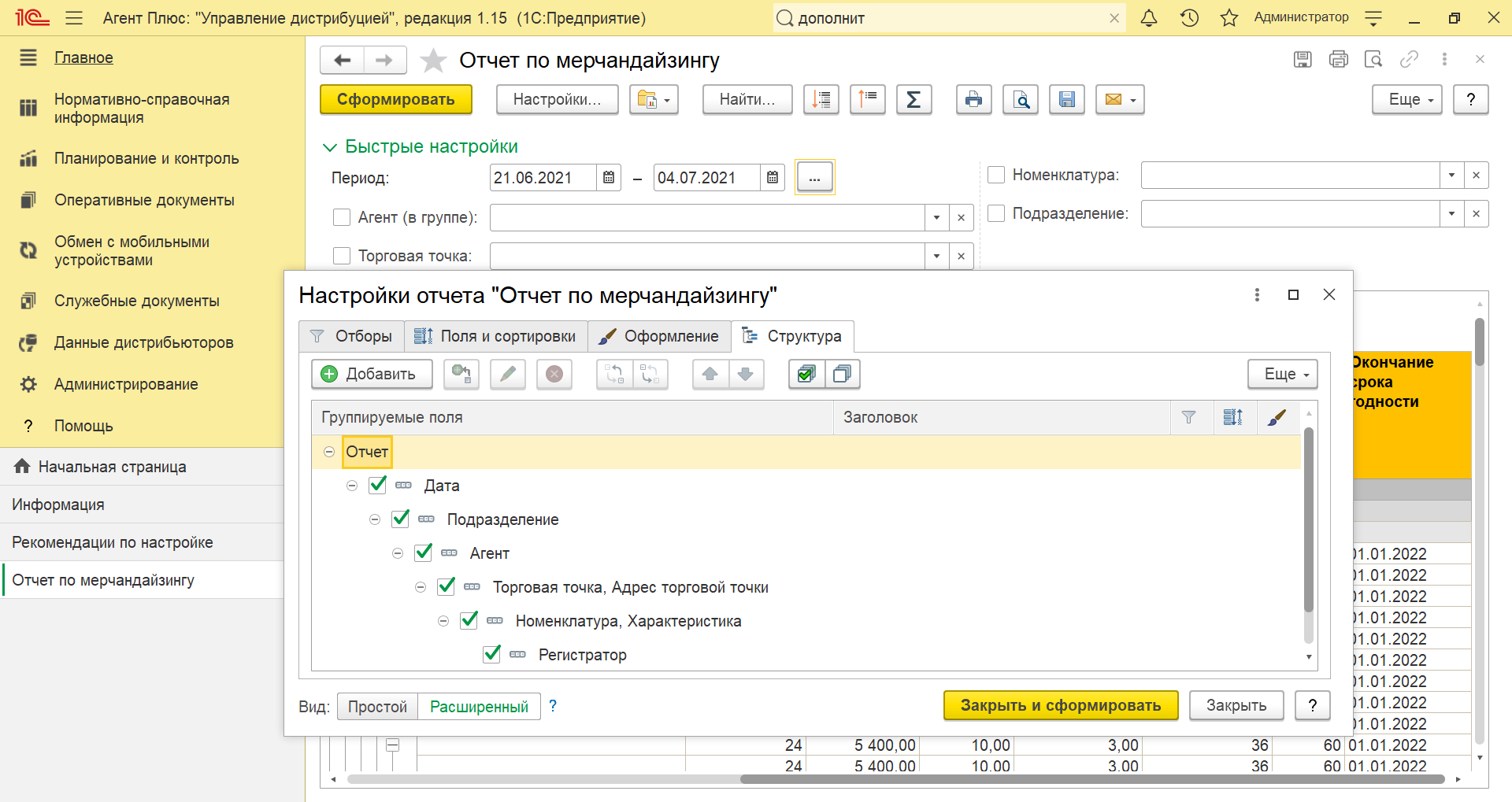This screenshot has width=1512, height=802.
Task: Click the Добавить button
Action: coord(372,374)
